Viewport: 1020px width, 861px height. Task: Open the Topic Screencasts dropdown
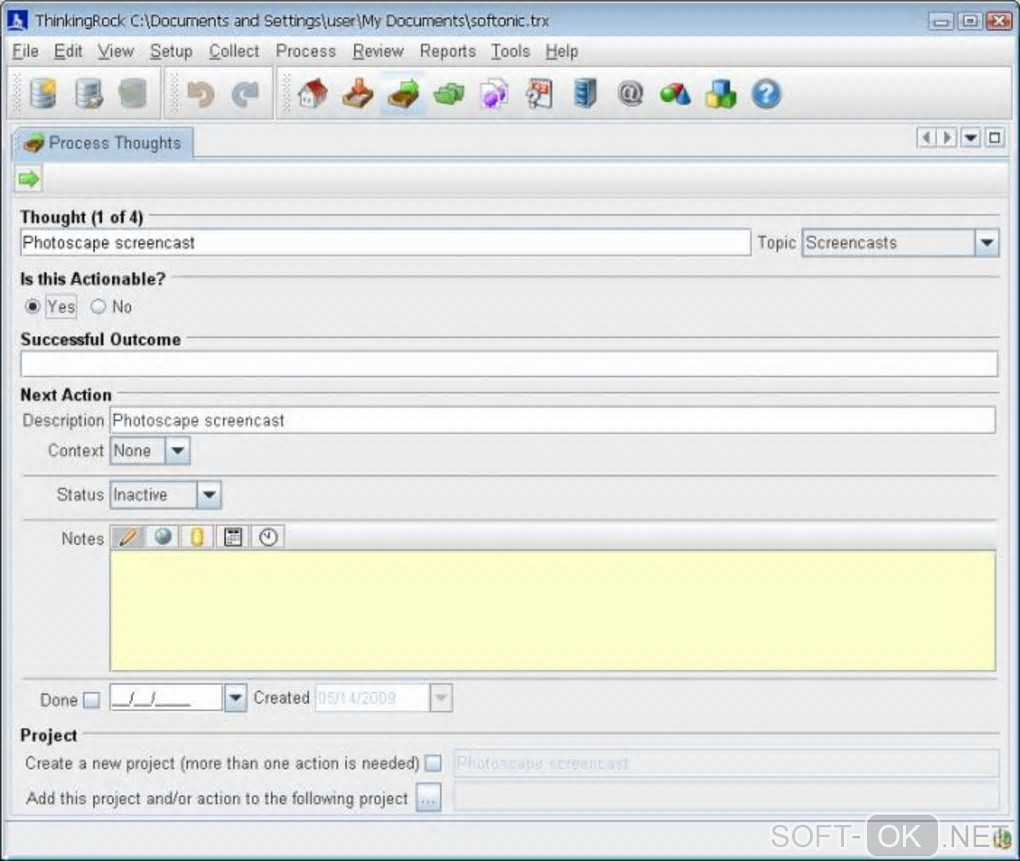pyautogui.click(x=986, y=243)
